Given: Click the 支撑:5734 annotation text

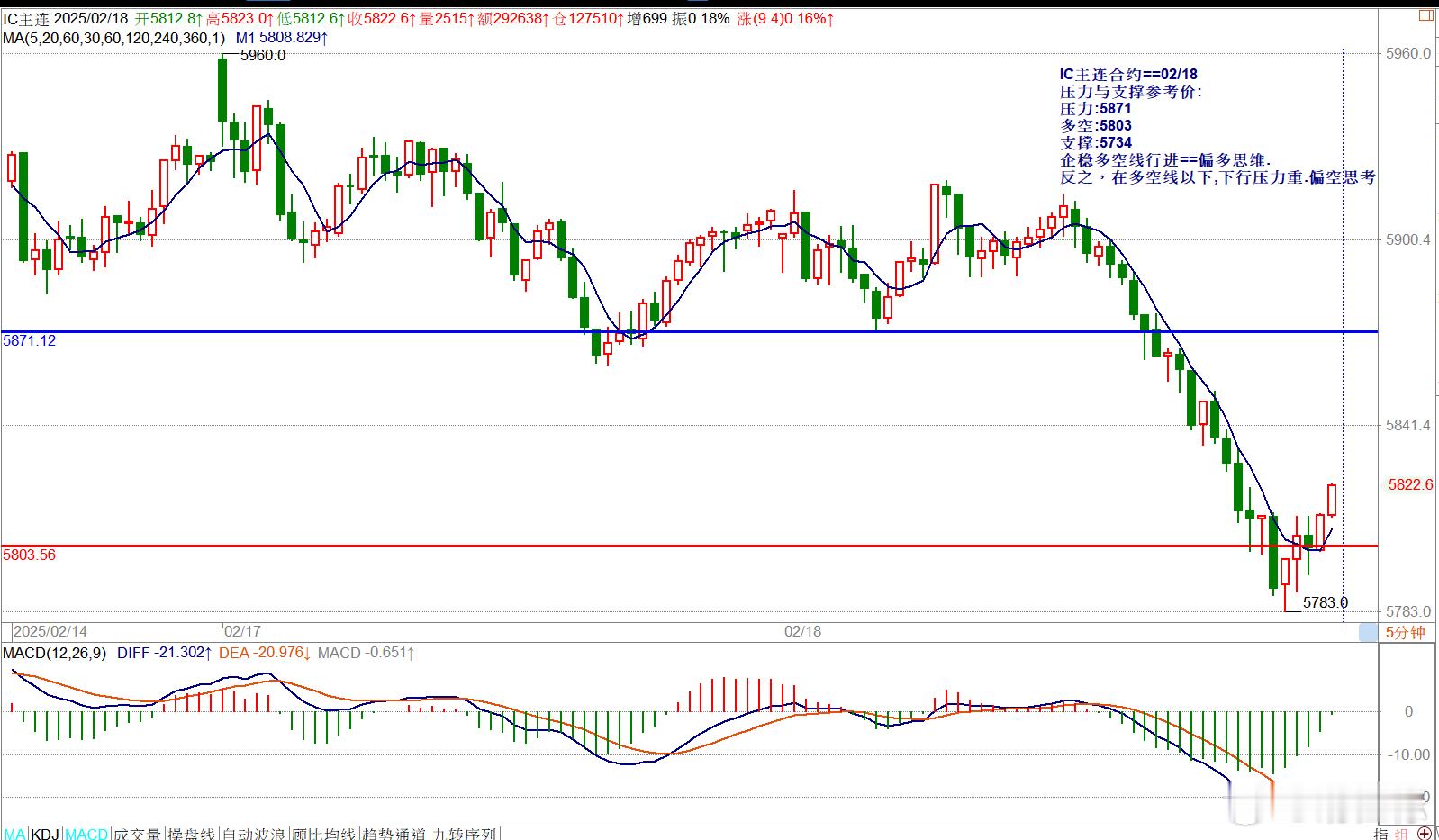Looking at the screenshot, I should pyautogui.click(x=1096, y=142).
